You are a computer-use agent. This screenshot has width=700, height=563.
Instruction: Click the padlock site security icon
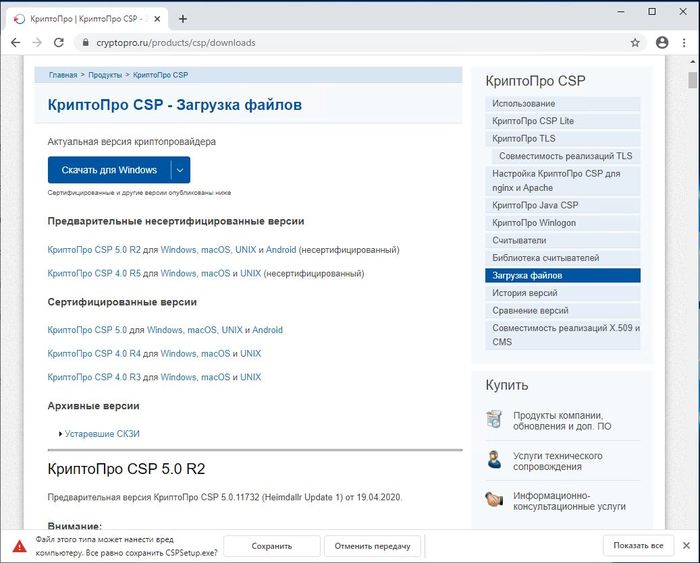[x=85, y=42]
